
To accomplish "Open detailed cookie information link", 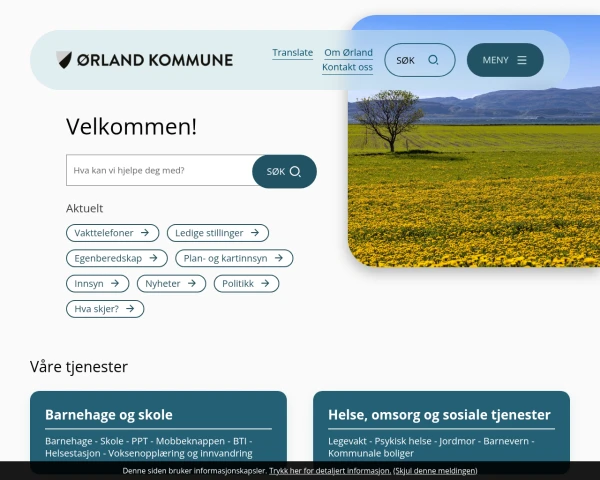I will pyautogui.click(x=330, y=471).
